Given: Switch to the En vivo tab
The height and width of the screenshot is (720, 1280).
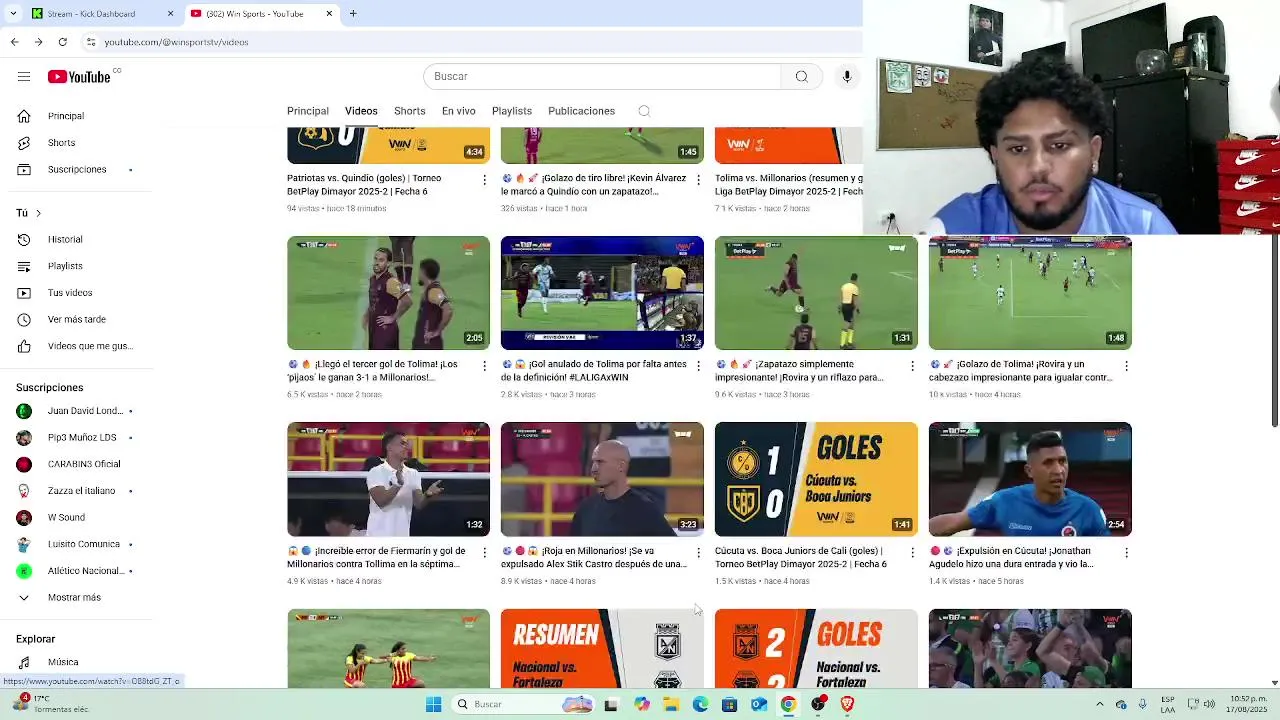Looking at the screenshot, I should pos(459,111).
